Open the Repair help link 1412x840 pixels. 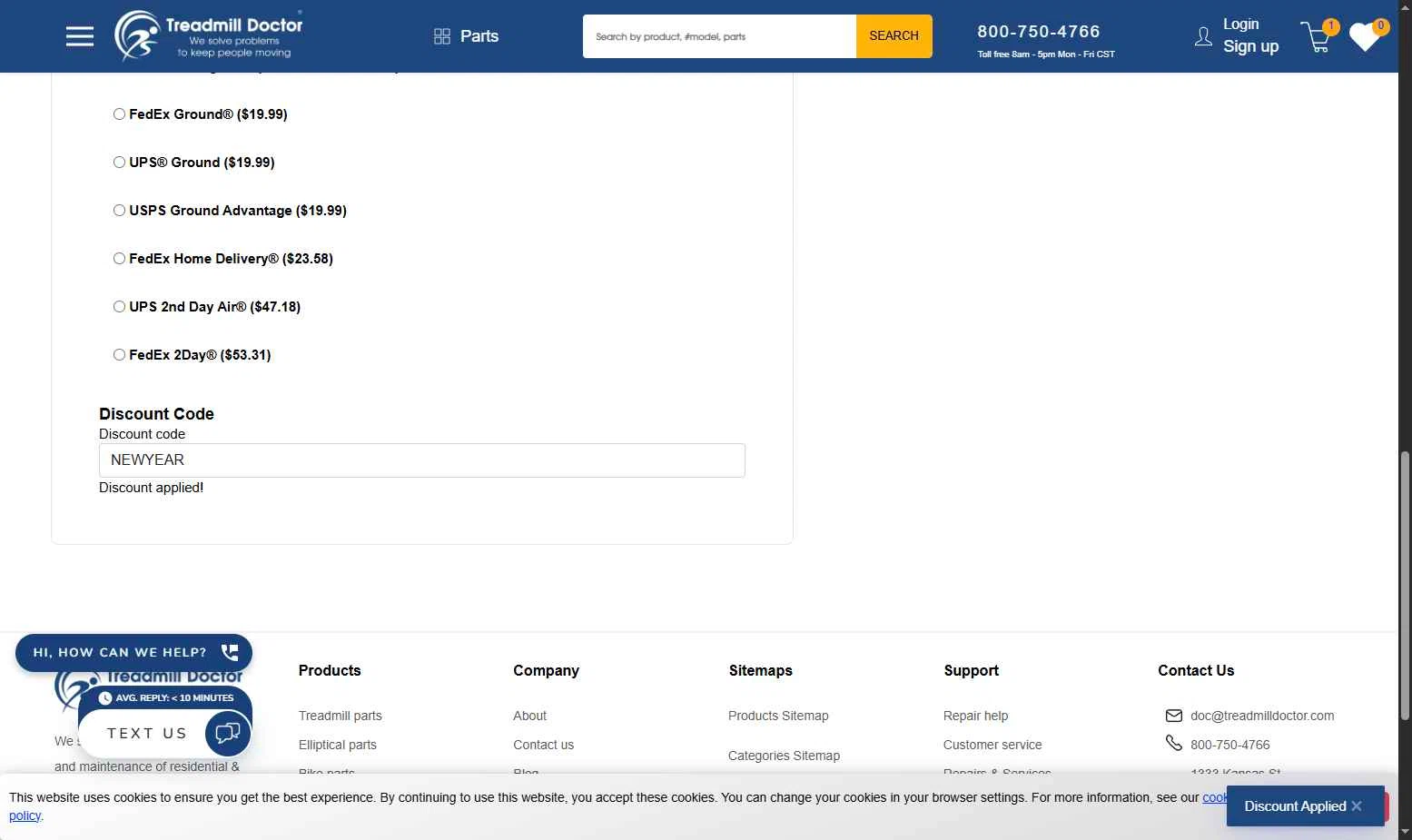tap(976, 716)
